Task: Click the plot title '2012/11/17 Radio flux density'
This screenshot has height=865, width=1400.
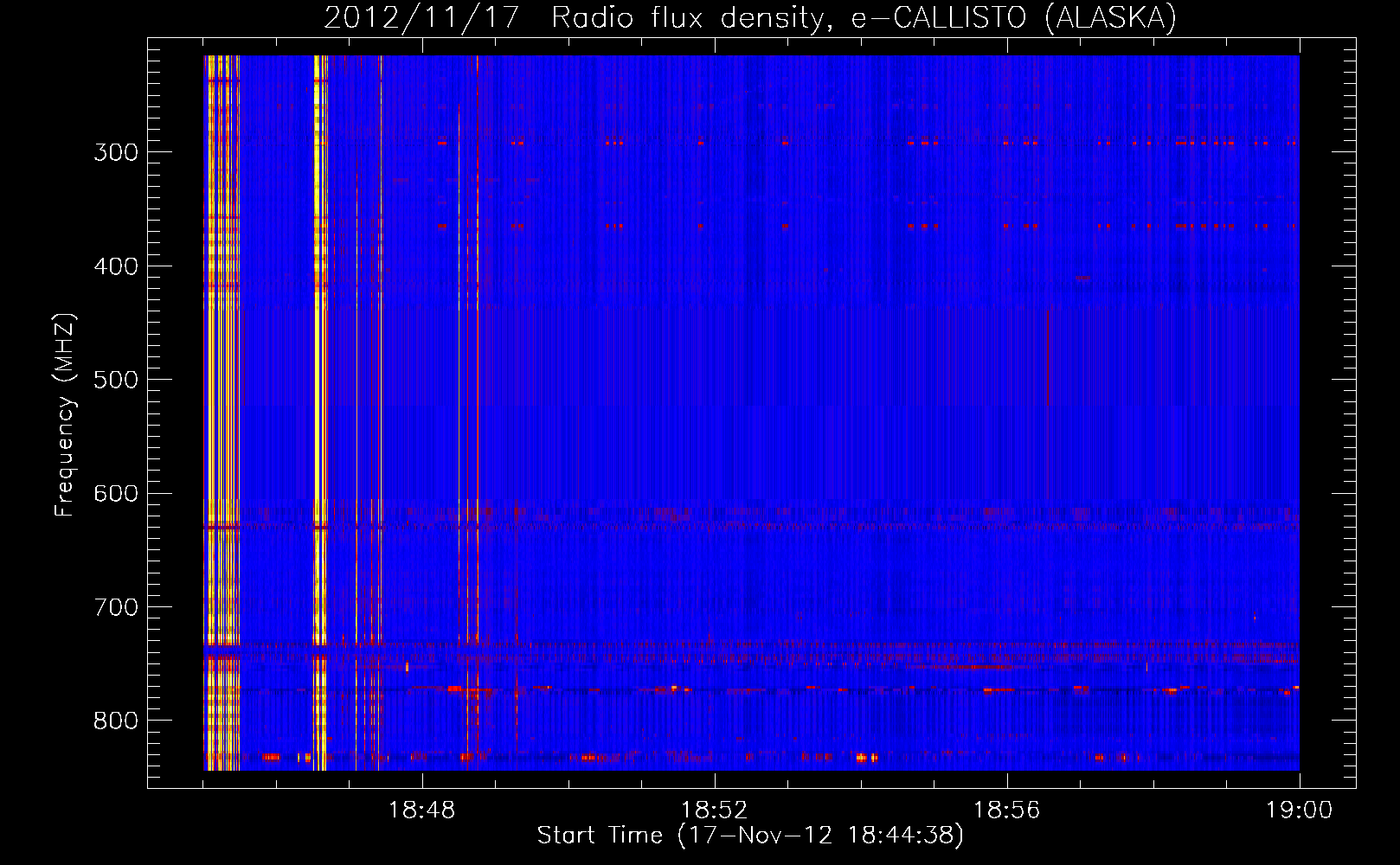Action: pyautogui.click(x=750, y=18)
